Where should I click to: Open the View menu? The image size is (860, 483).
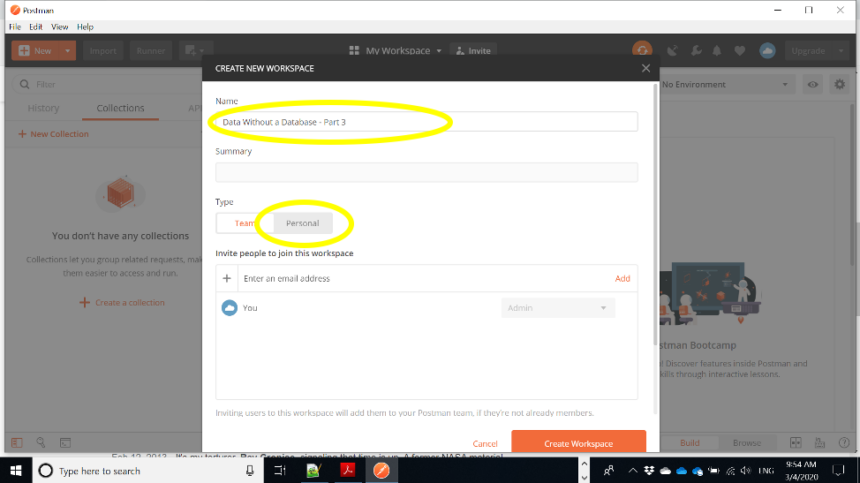pyautogui.click(x=59, y=26)
